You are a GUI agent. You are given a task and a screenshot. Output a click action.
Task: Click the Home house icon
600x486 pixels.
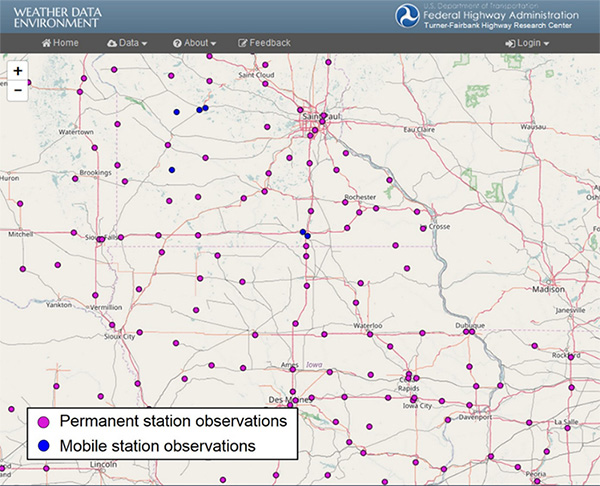click(x=46, y=44)
